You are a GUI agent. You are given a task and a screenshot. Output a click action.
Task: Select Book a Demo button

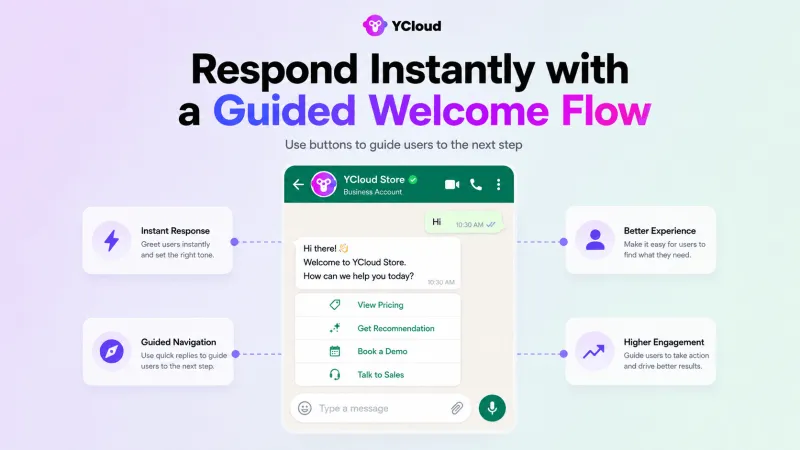pos(378,351)
